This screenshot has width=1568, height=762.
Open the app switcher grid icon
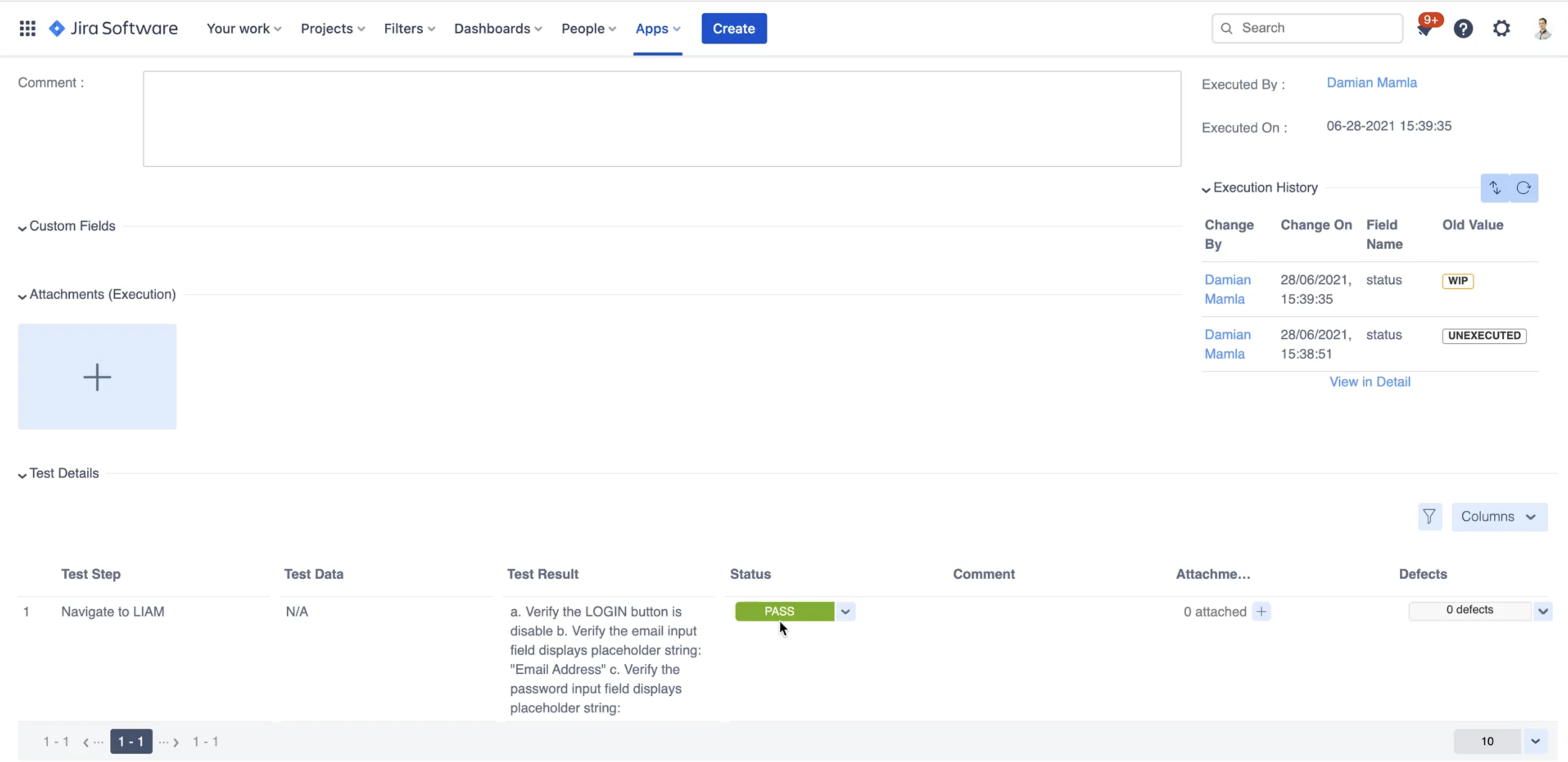[27, 28]
